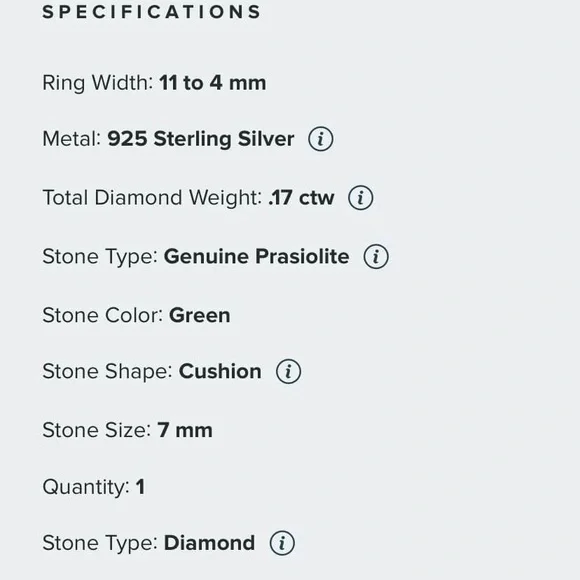
Task: Click the Stone Size 7 mm value
Action: [185, 430]
